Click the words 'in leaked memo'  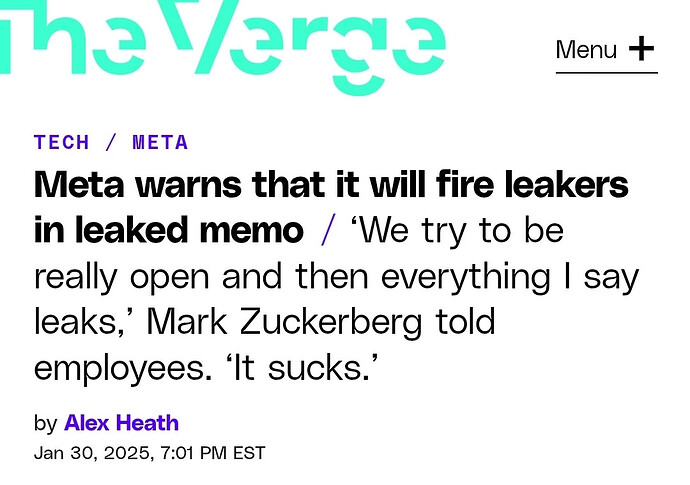click(168, 231)
